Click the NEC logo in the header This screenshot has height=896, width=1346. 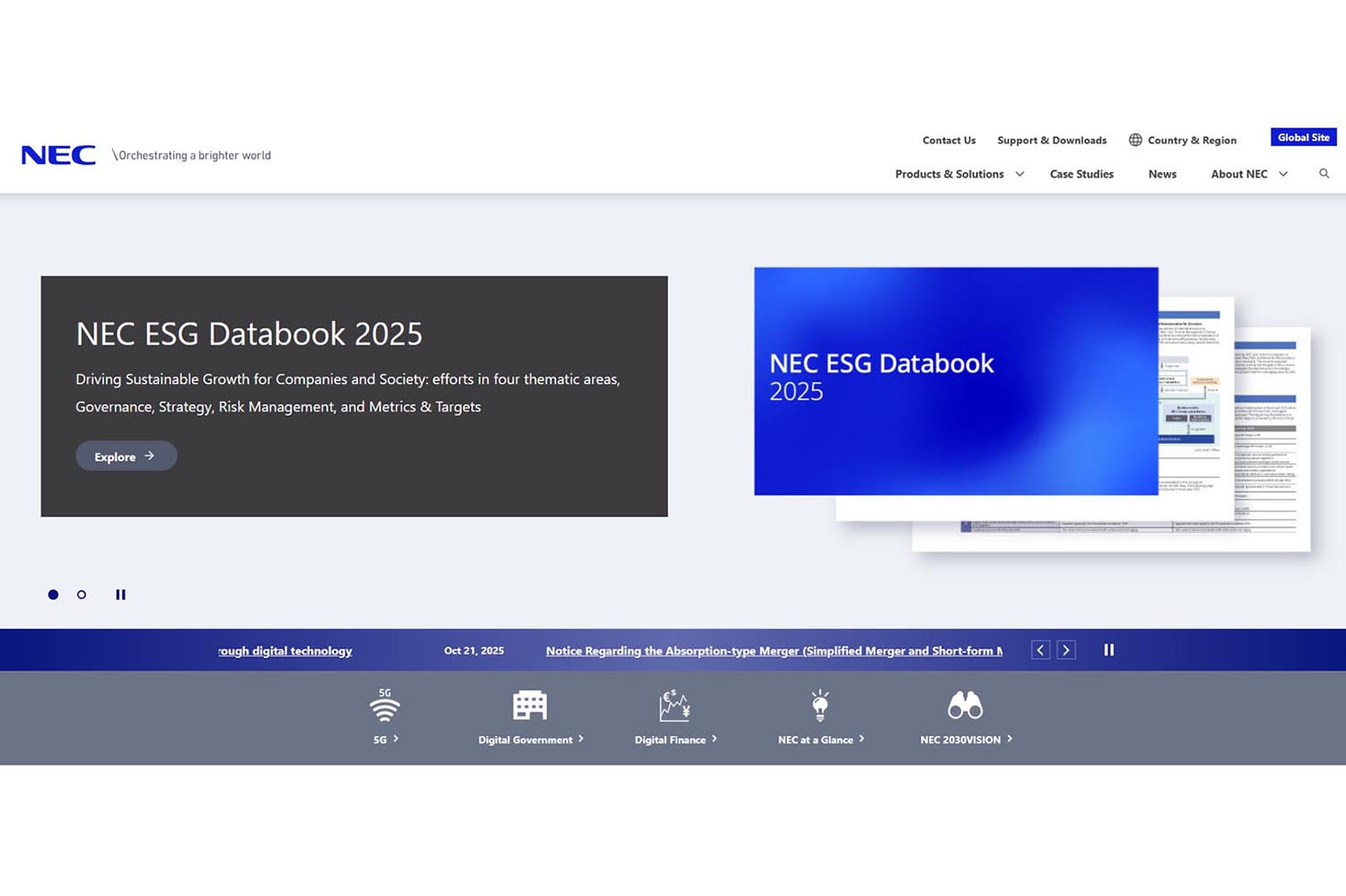[x=58, y=155]
